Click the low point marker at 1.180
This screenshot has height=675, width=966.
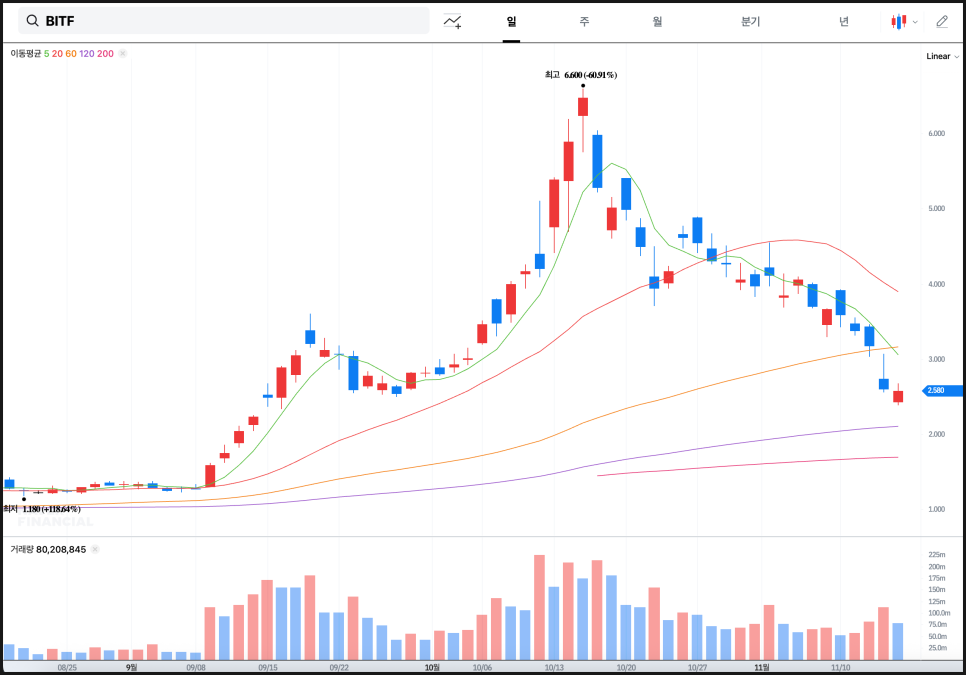point(23,497)
